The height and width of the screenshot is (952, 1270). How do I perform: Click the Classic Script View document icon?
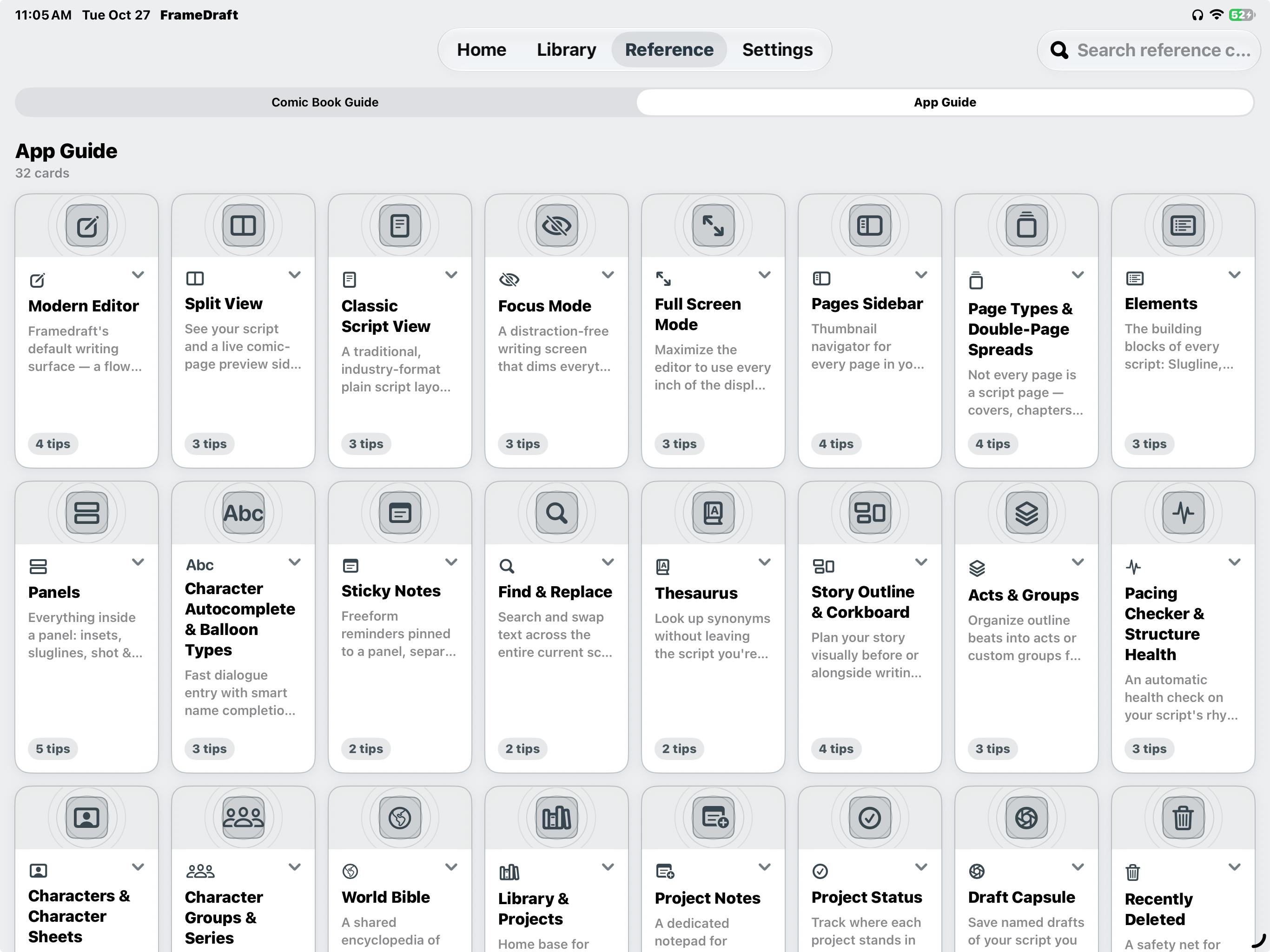click(400, 225)
